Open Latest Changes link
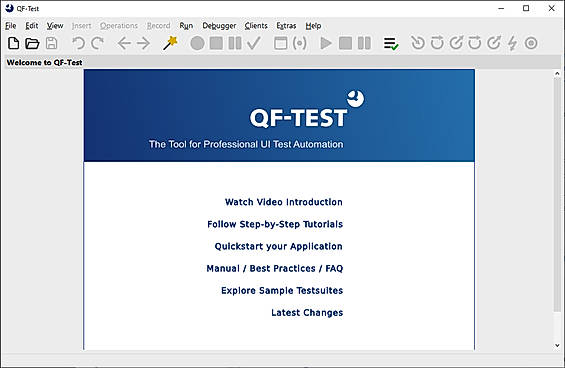 pos(307,312)
